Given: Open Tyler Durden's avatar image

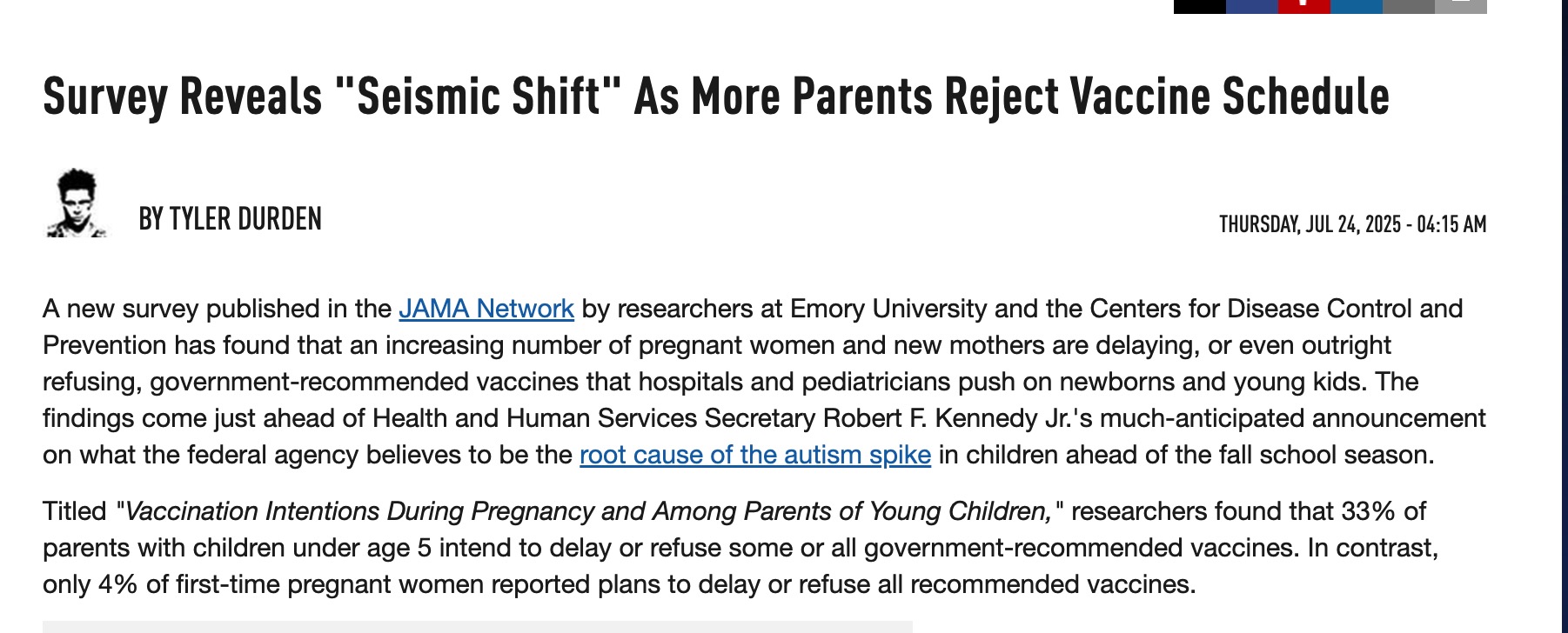Looking at the screenshot, I should (x=77, y=203).
